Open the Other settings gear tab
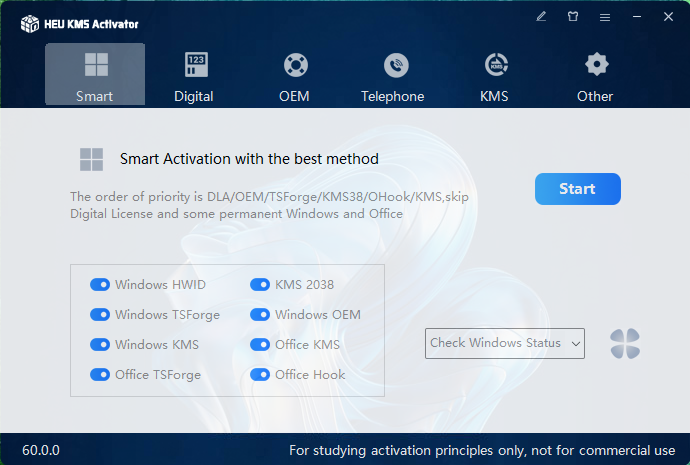This screenshot has width=690, height=465. pyautogui.click(x=595, y=75)
